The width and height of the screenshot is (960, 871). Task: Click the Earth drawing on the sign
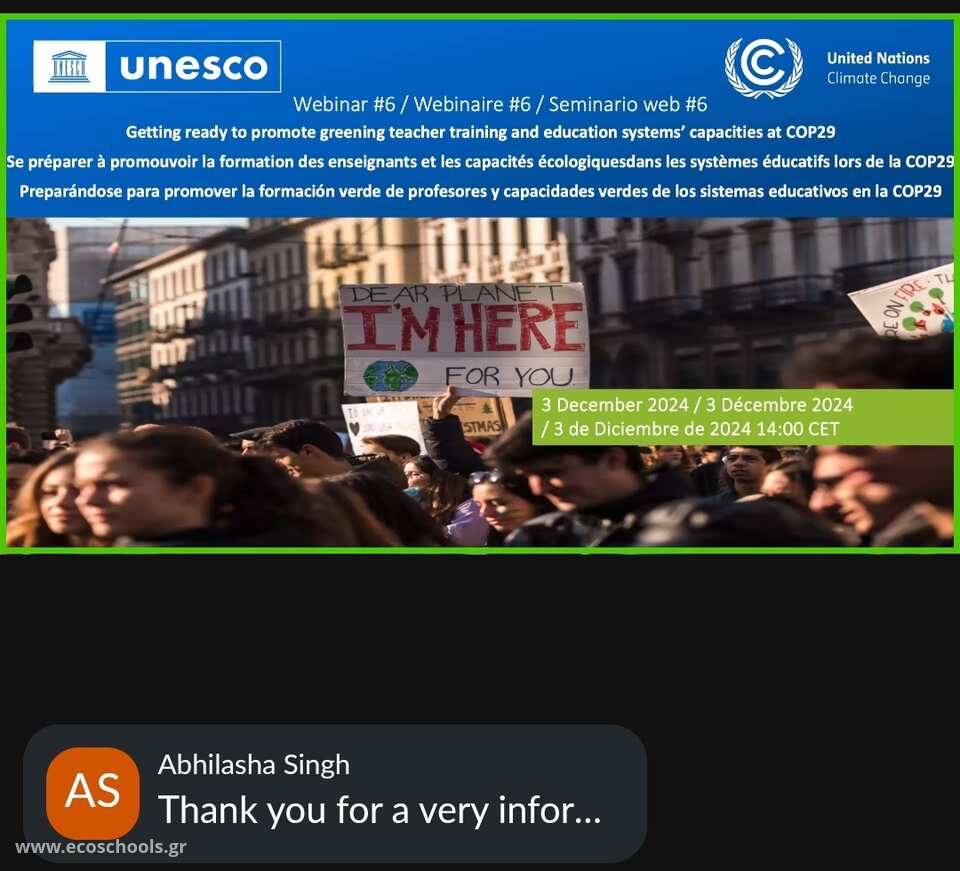tap(391, 375)
